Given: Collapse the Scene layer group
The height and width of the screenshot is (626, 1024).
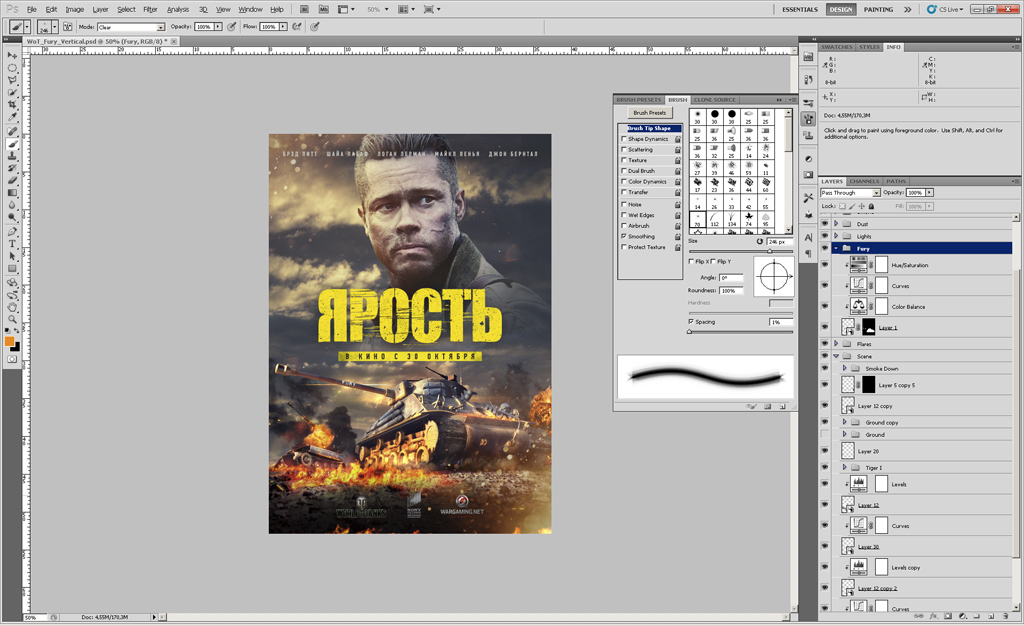Looking at the screenshot, I should point(836,356).
